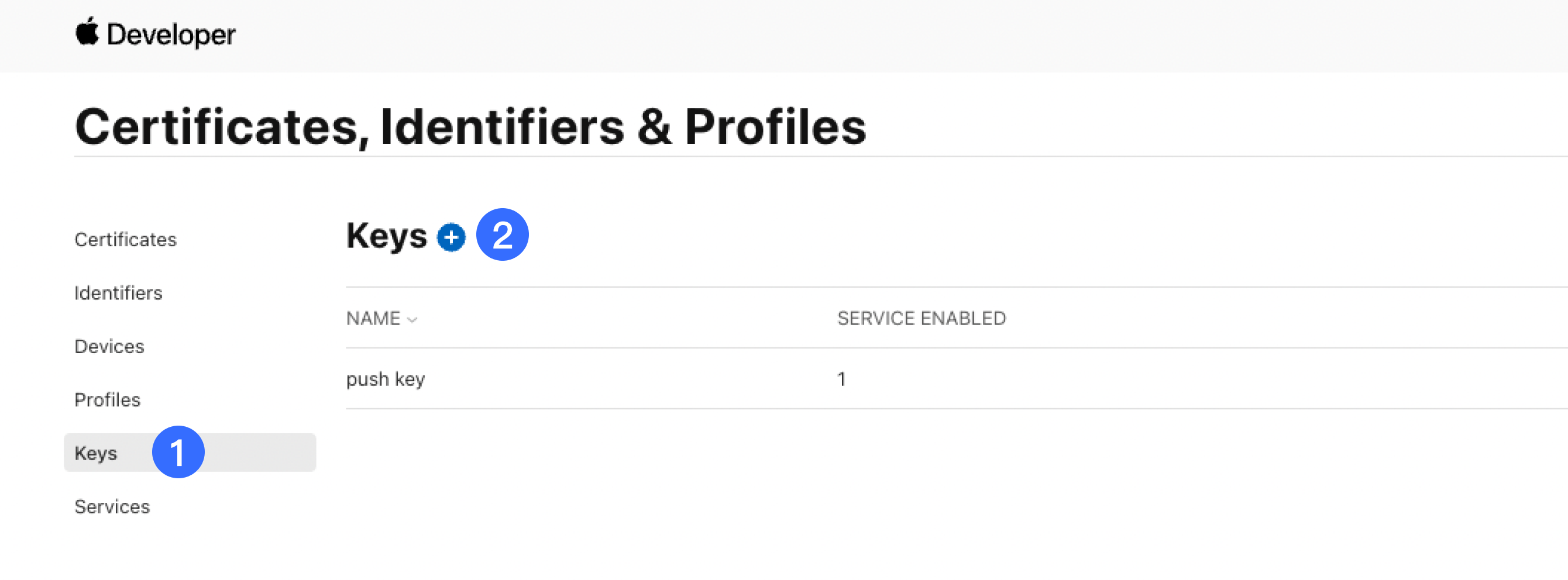This screenshot has width=1568, height=580.
Task: Click the service count for push key
Action: coord(841,379)
